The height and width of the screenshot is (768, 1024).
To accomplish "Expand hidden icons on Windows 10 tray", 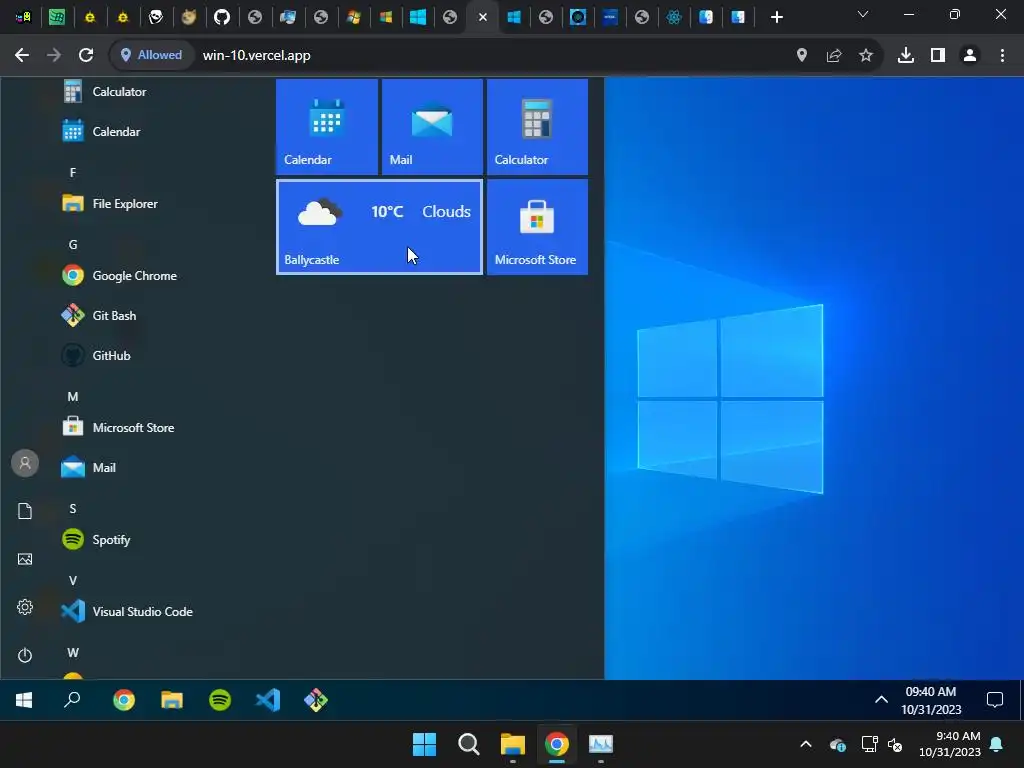I will pyautogui.click(x=881, y=700).
